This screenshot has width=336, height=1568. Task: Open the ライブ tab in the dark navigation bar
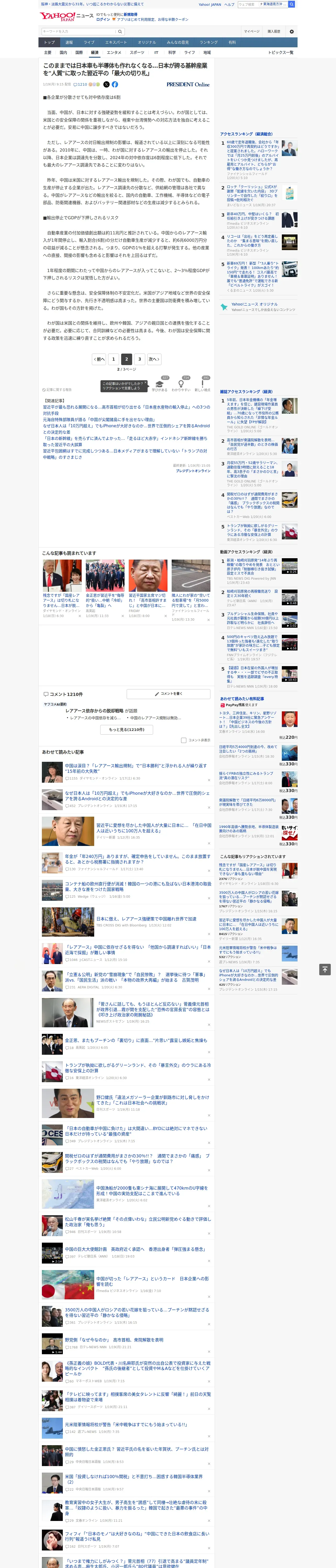[89, 43]
